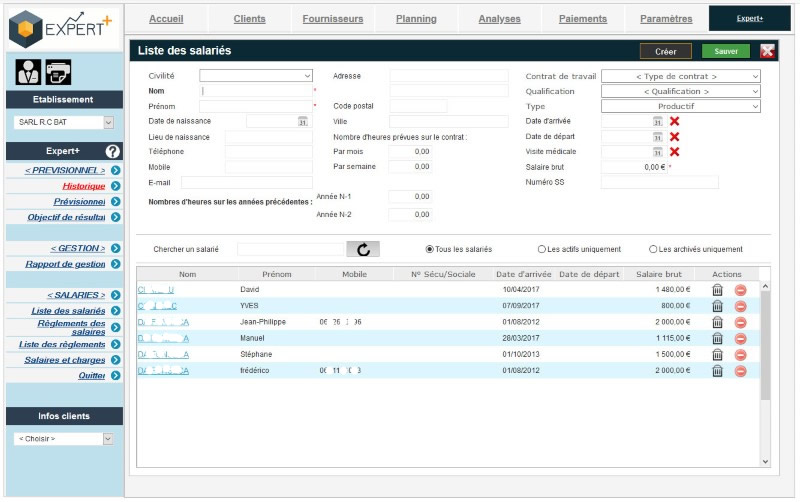The image size is (800, 502).
Task: Open the Accueil tab
Action: [166, 19]
